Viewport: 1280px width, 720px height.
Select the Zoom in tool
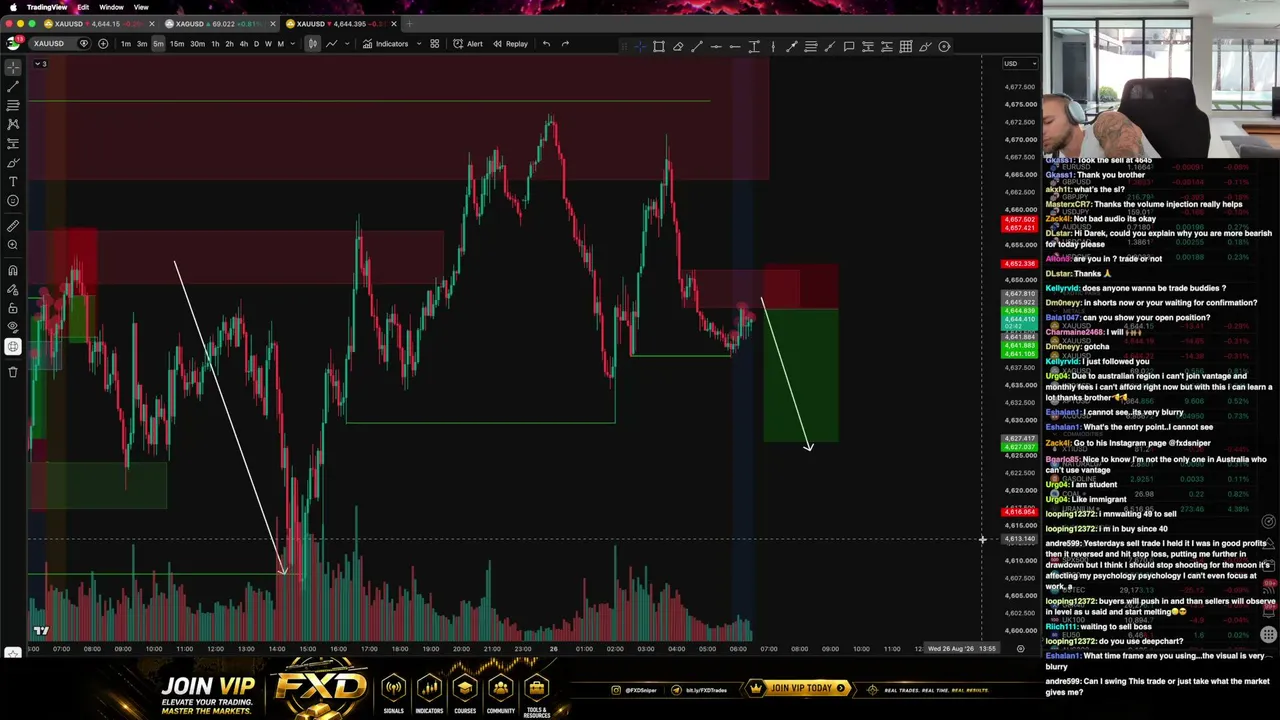click(13, 245)
